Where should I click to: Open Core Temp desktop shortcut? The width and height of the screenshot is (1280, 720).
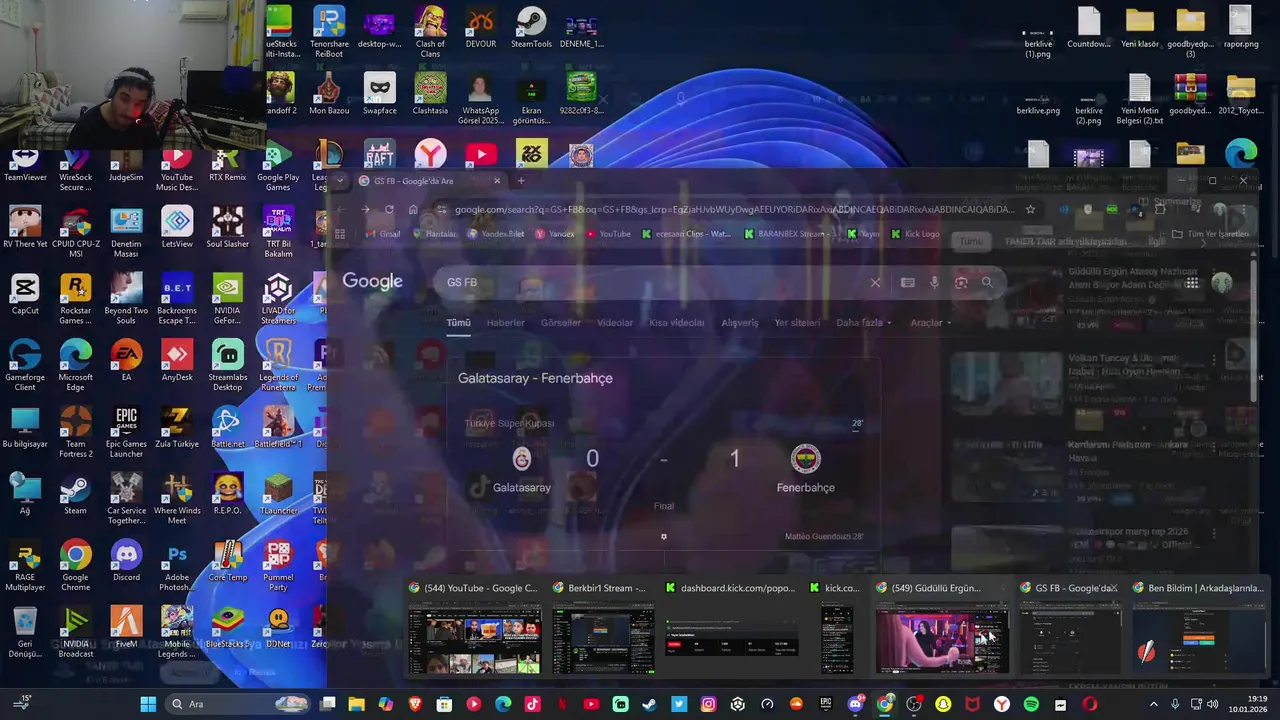pyautogui.click(x=227, y=561)
